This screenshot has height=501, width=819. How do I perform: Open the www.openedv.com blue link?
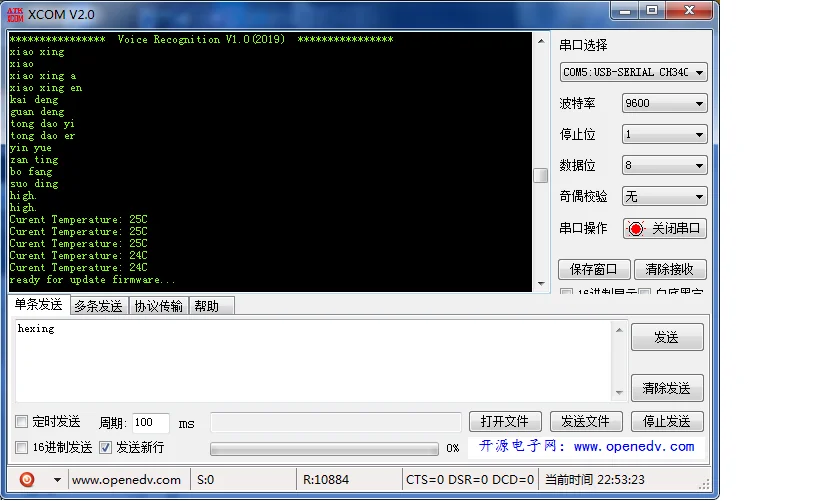coord(634,447)
